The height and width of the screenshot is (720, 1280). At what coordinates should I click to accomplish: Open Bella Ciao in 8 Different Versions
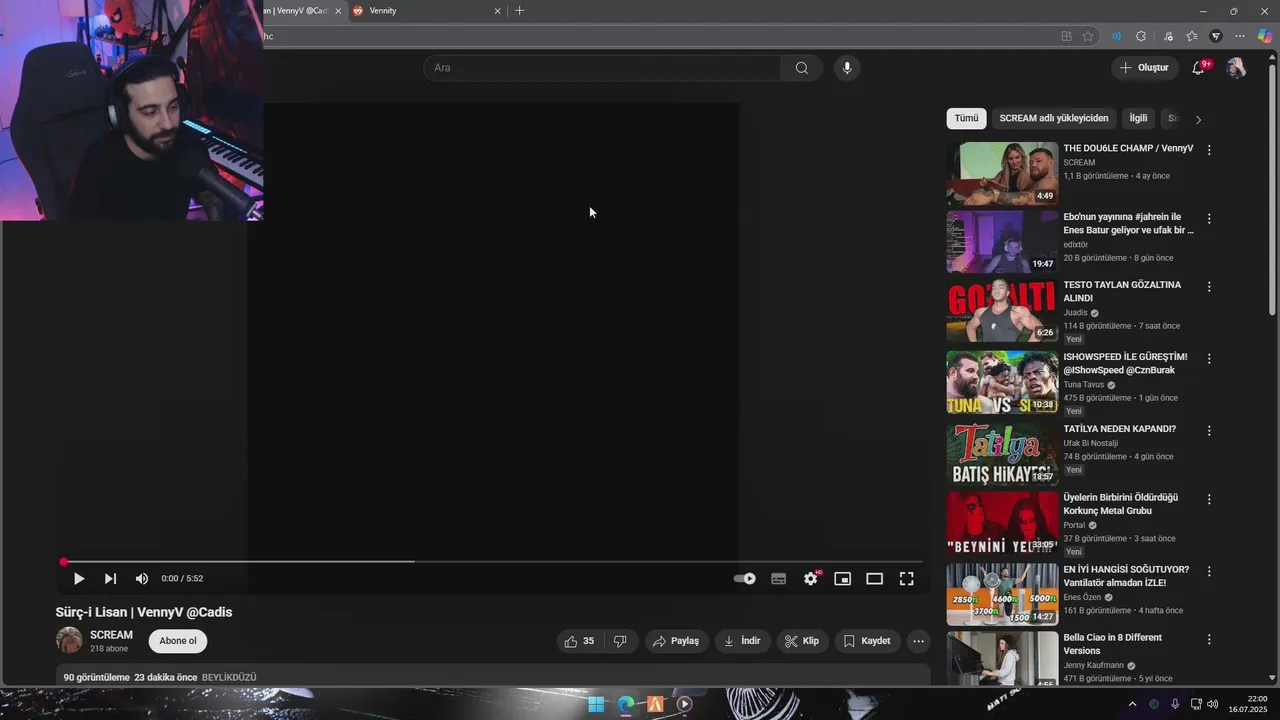pos(1112,644)
